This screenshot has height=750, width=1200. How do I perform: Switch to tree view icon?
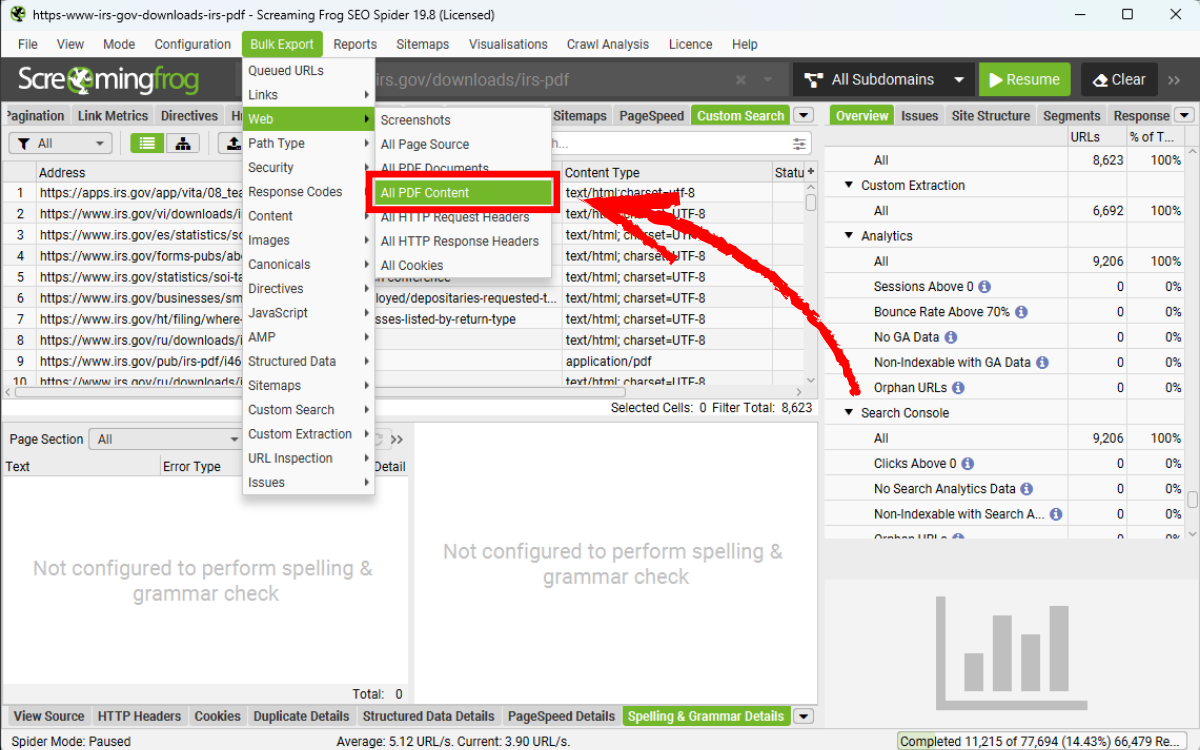(x=183, y=144)
